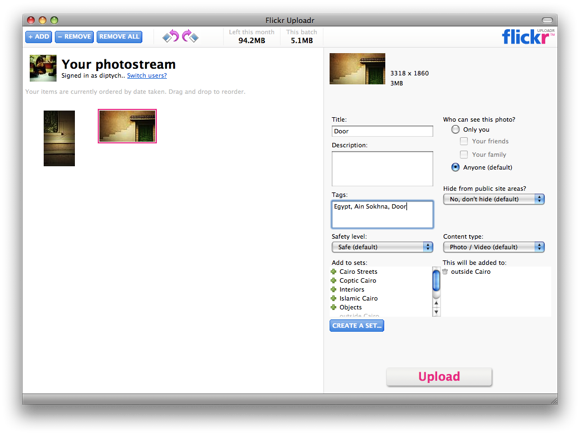
Task: Click into the Description box
Action: 382,169
